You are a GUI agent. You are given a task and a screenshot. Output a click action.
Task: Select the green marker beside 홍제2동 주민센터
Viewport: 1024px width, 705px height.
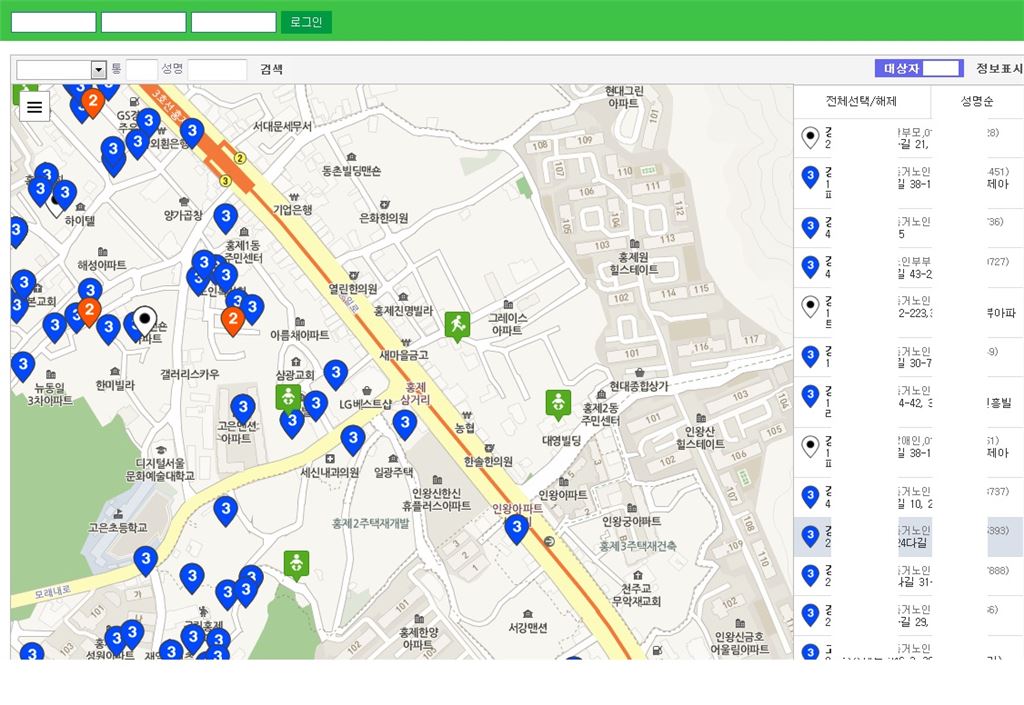[557, 403]
